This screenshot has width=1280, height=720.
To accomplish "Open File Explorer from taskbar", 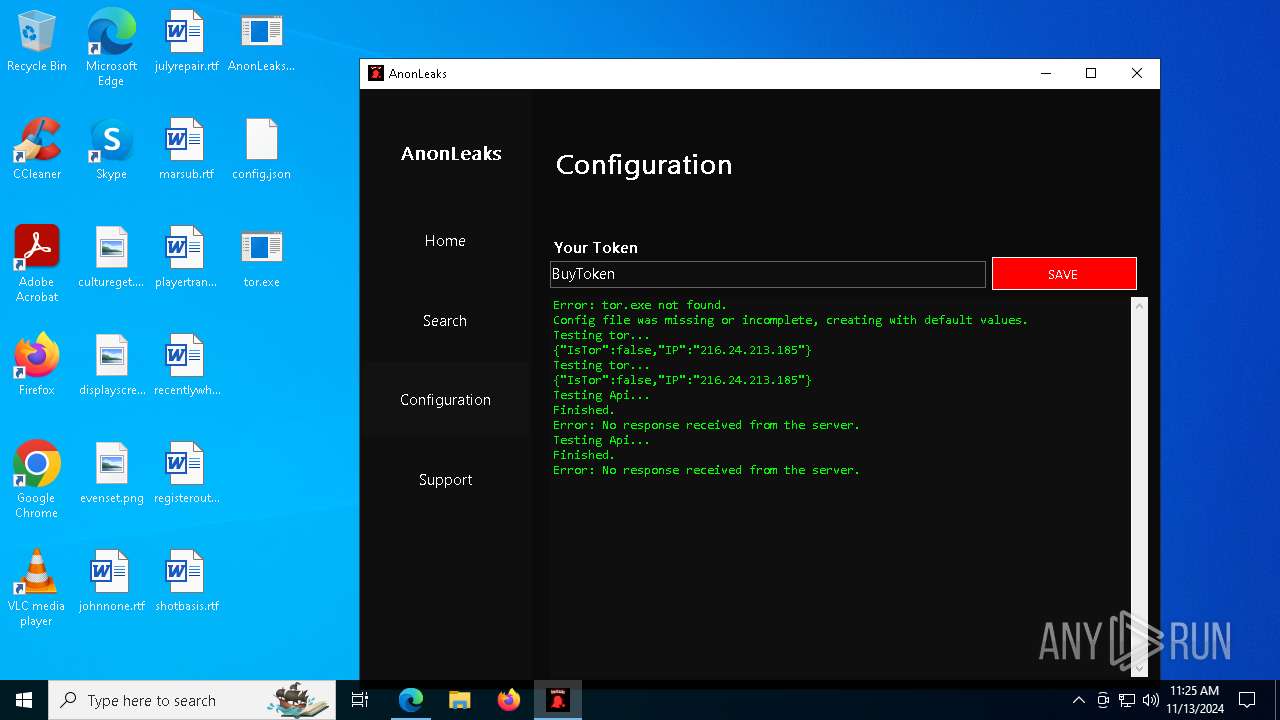I will (460, 700).
